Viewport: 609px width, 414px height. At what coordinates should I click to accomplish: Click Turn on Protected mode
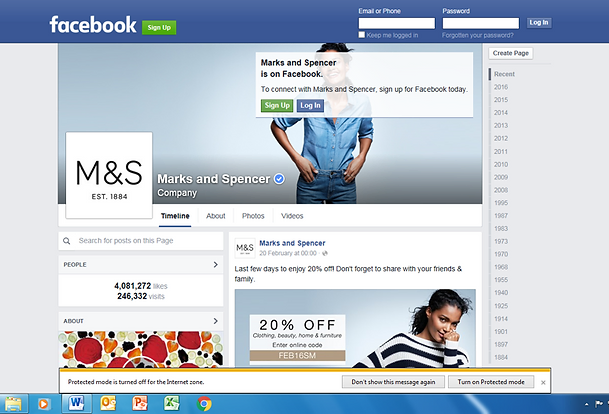tap(491, 382)
